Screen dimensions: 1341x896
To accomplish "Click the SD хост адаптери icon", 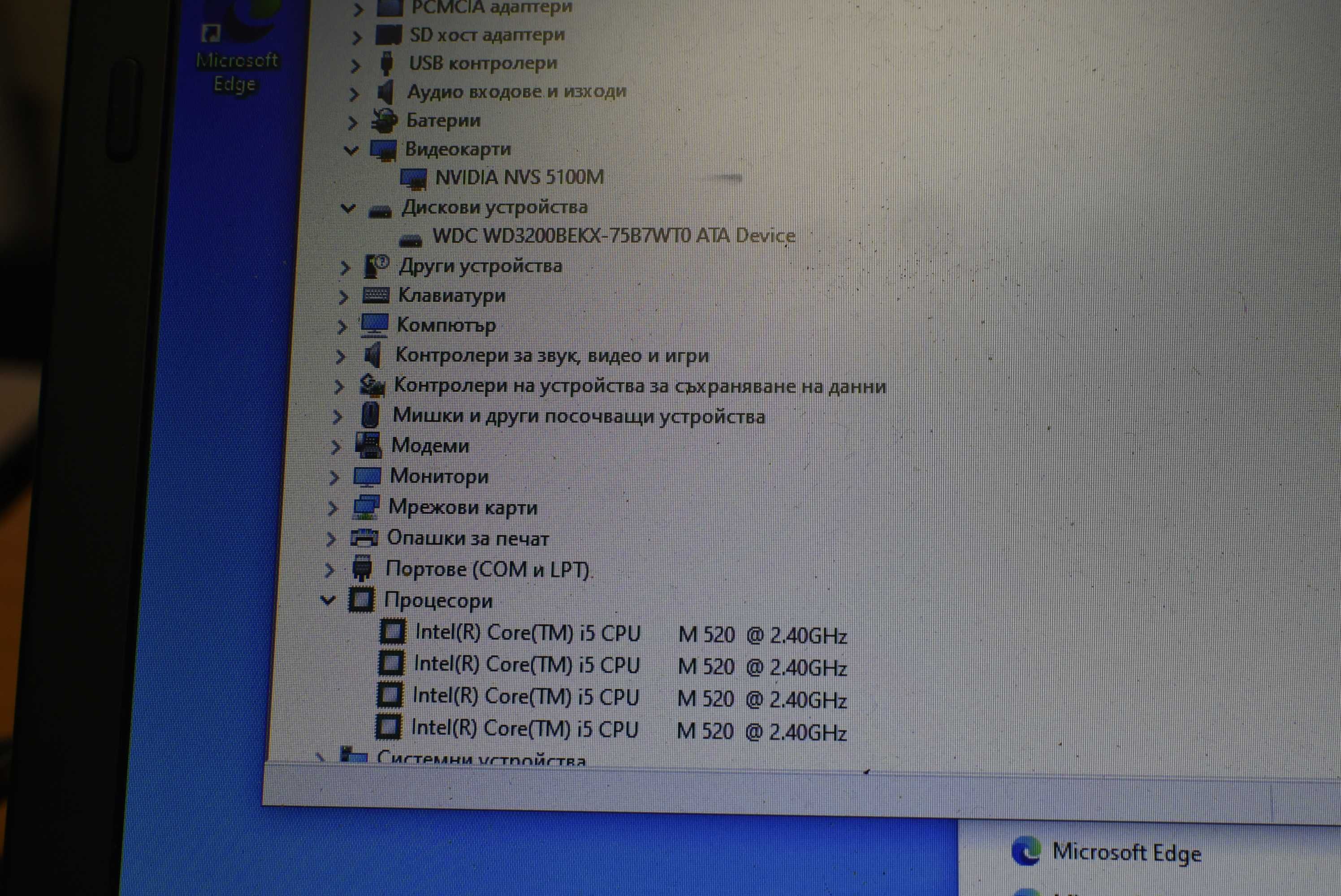I will click(389, 35).
